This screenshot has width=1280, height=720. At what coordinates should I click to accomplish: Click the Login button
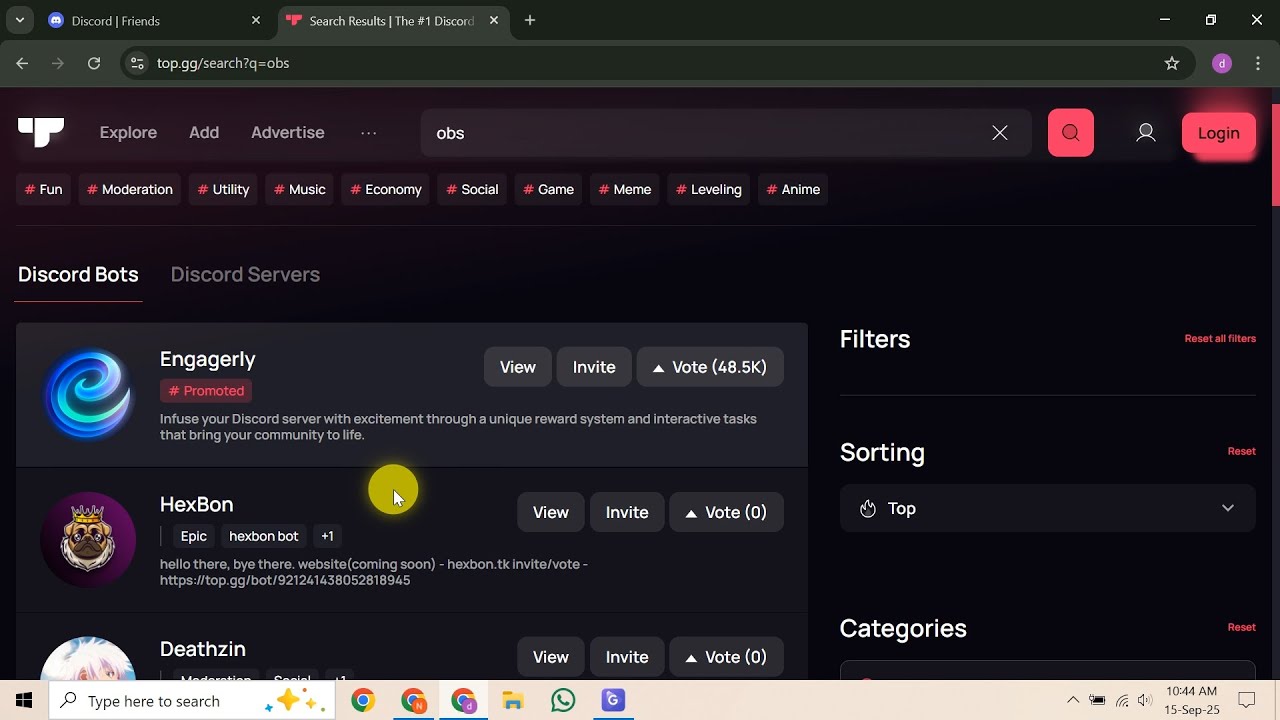coord(1218,133)
